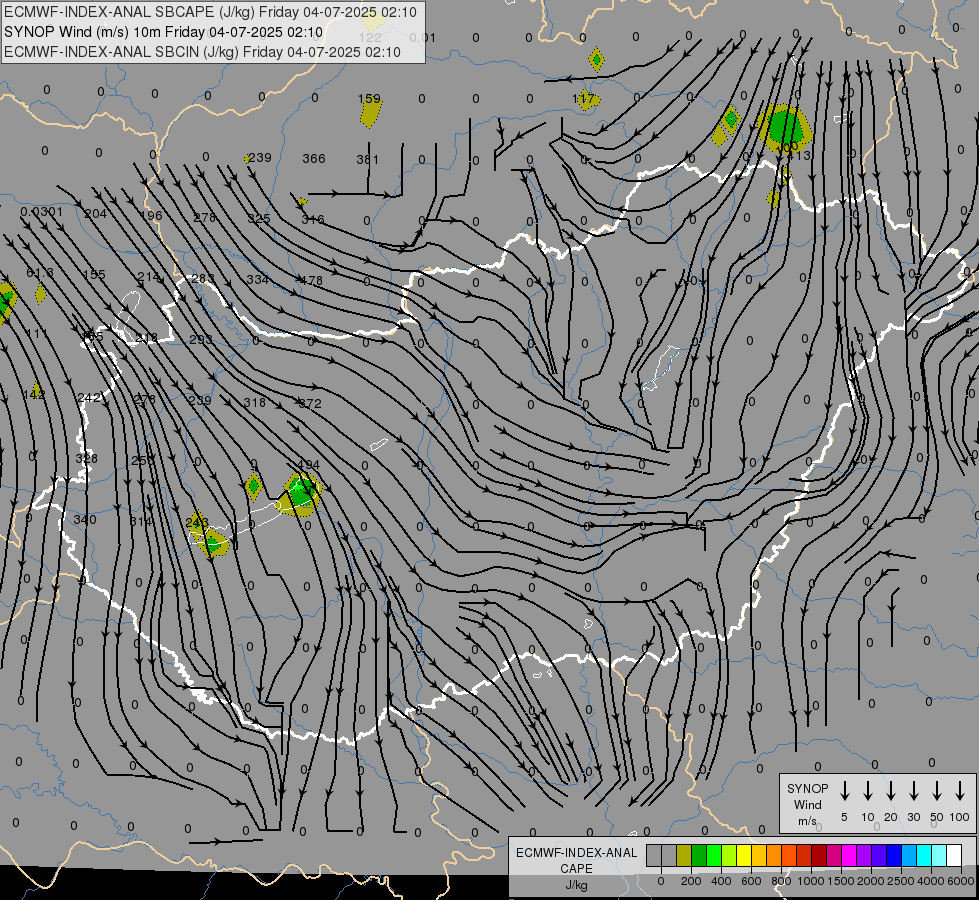The height and width of the screenshot is (900, 979).
Task: Click the CAPE value 366 on map
Action: pos(314,159)
